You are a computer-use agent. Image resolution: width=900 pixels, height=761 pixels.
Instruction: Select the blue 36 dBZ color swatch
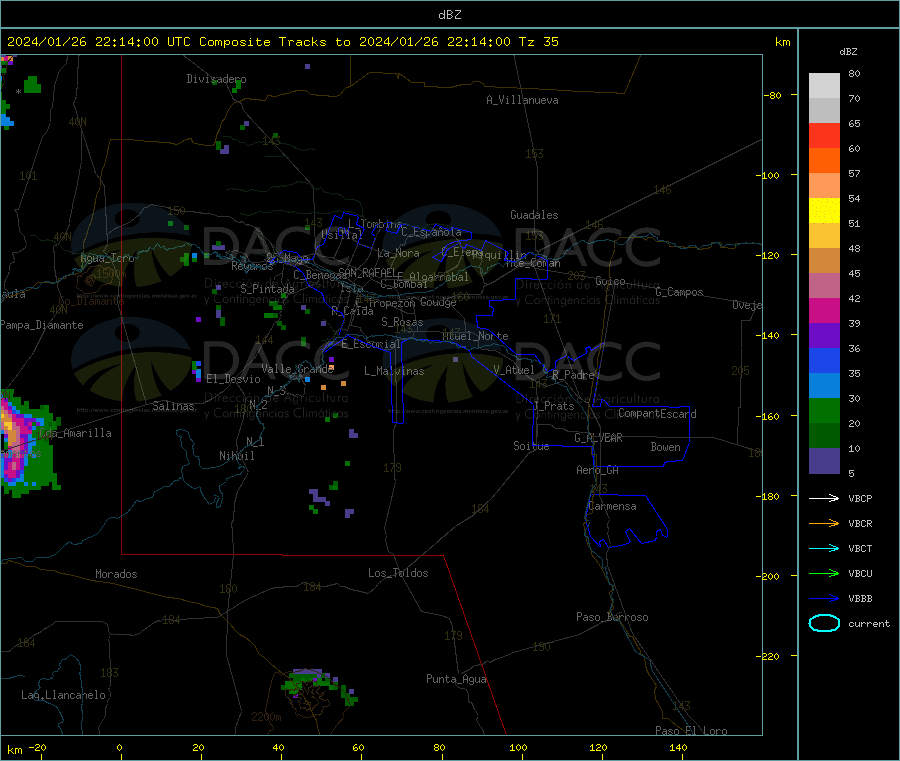coord(824,360)
